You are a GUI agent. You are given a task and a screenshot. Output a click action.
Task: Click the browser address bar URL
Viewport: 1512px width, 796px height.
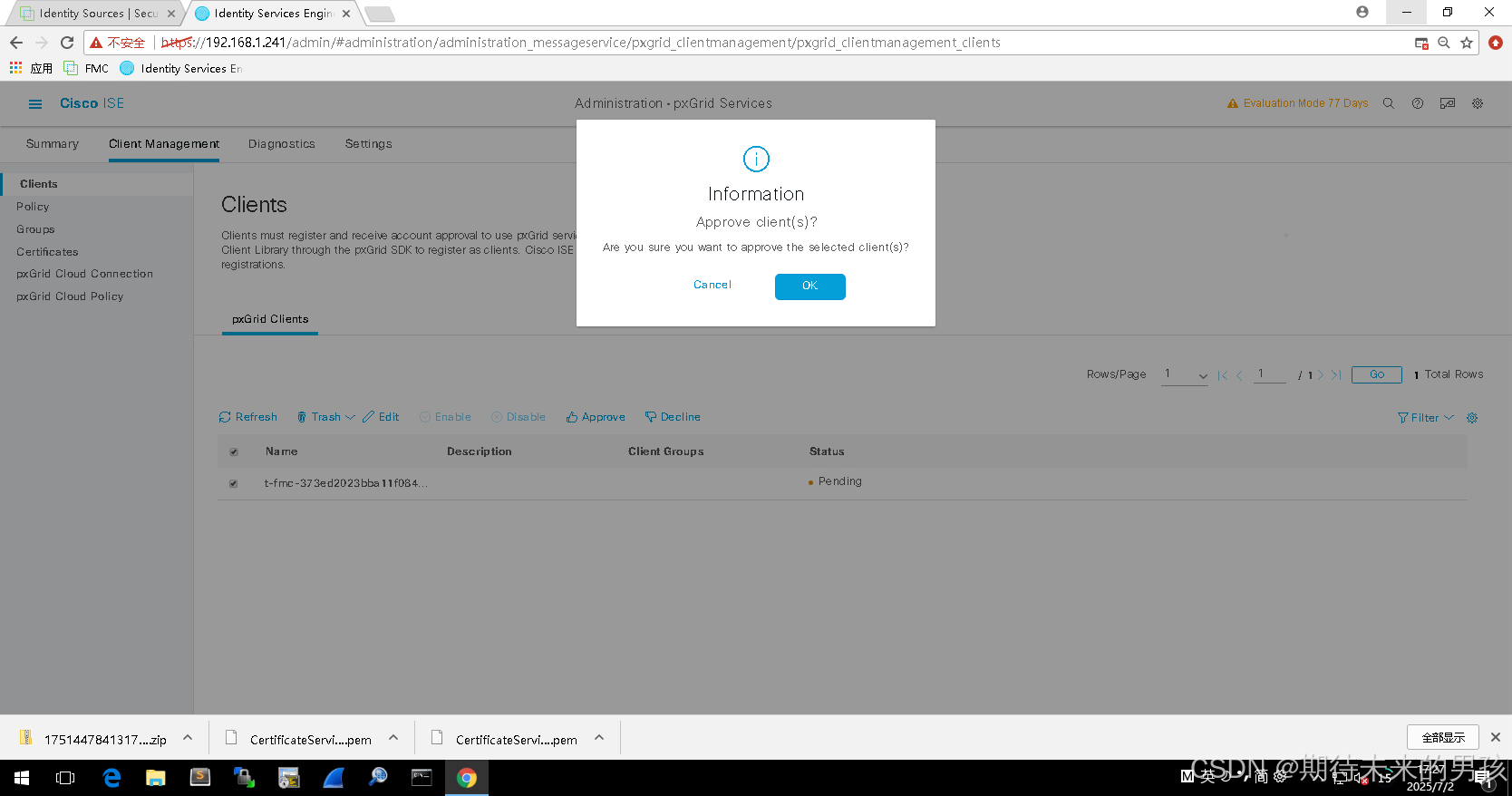(x=580, y=43)
